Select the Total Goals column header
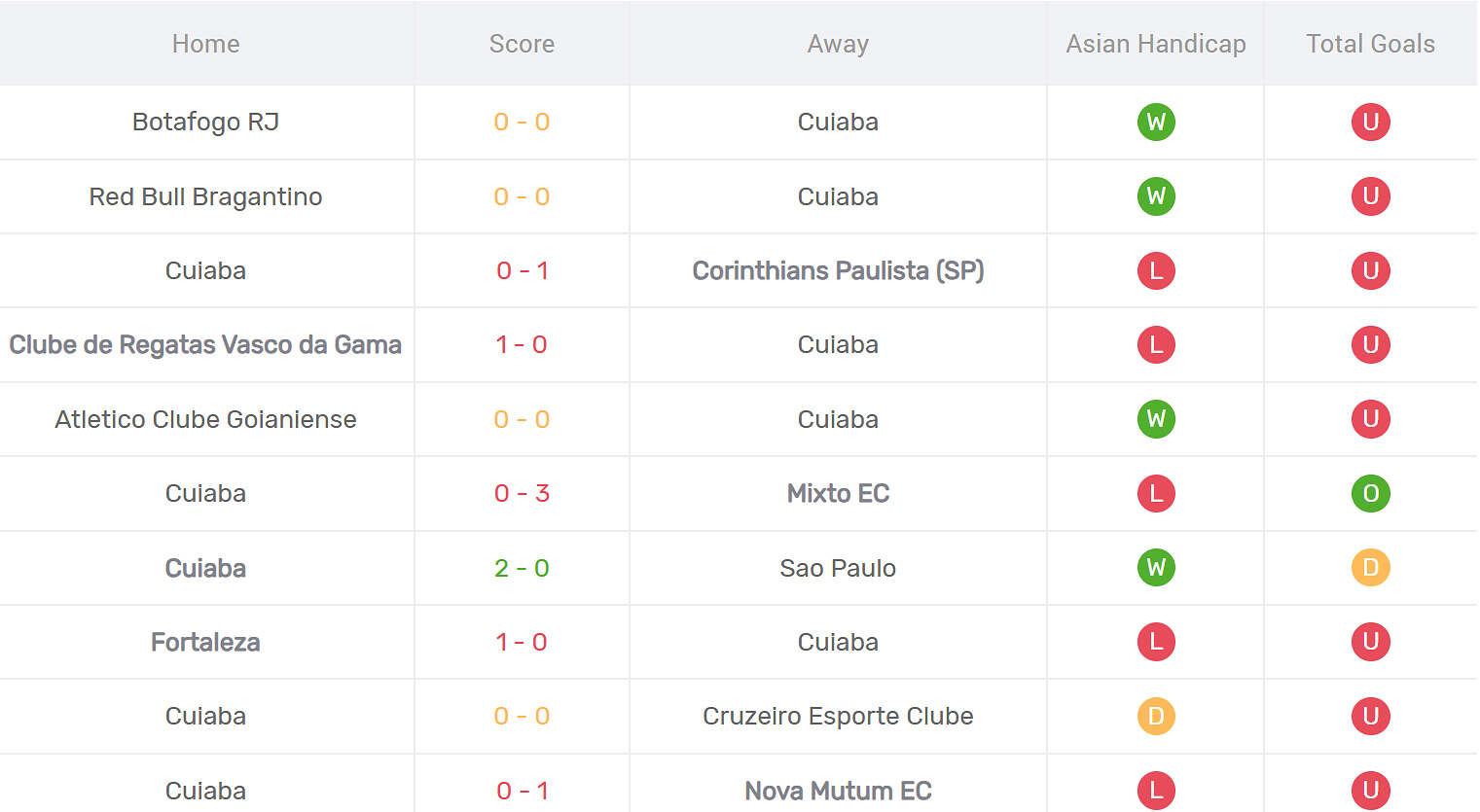Screen dimensions: 1480x812 coord(1370,44)
